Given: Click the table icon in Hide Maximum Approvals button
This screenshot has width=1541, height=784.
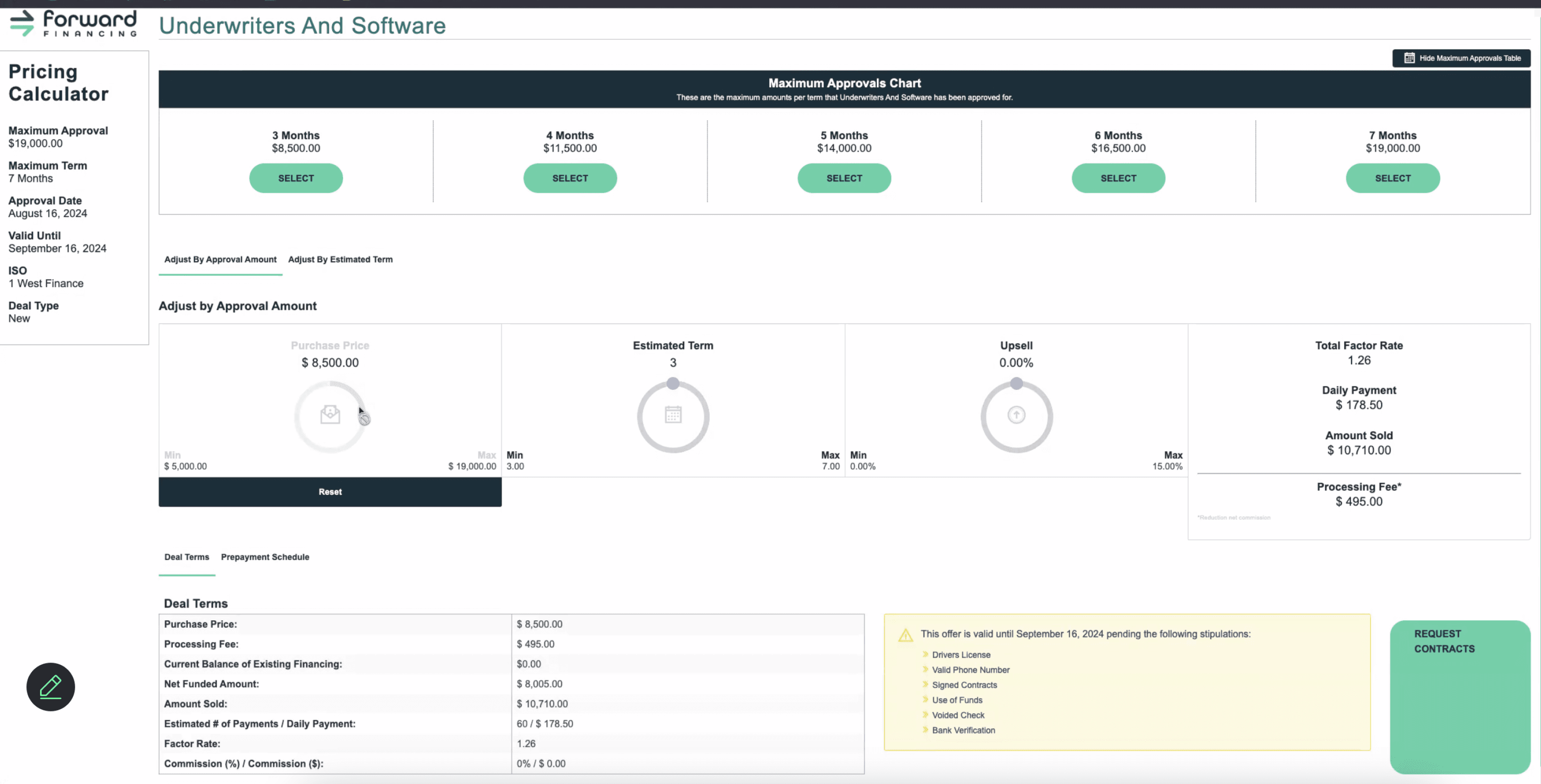Looking at the screenshot, I should [x=1409, y=58].
